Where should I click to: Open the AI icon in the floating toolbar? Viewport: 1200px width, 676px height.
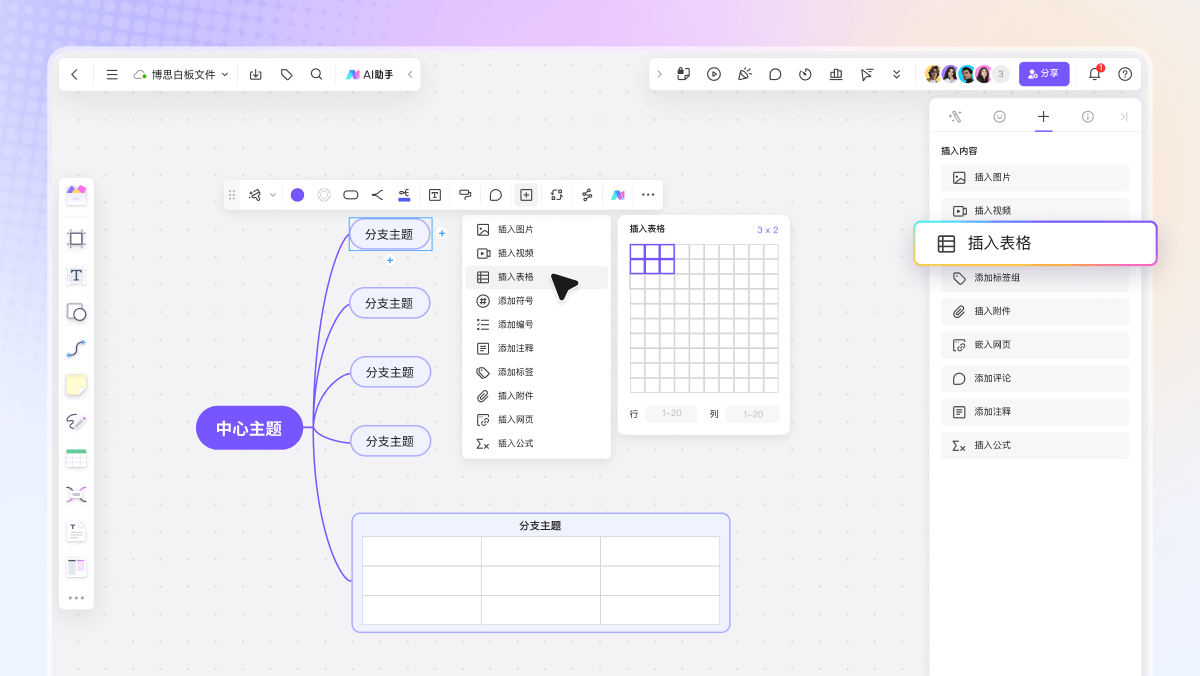coord(618,195)
